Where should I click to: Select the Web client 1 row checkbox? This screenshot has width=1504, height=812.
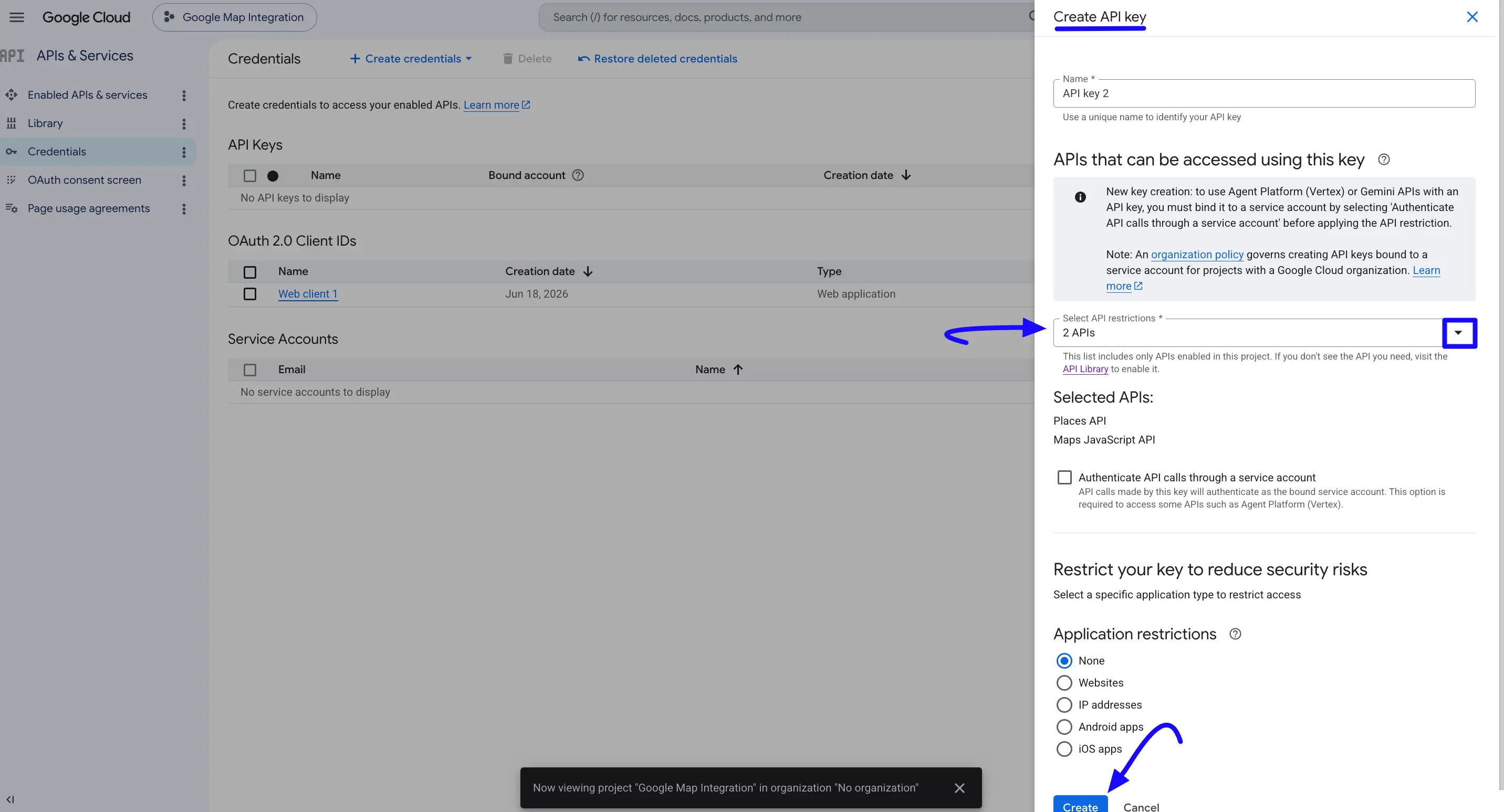250,293
